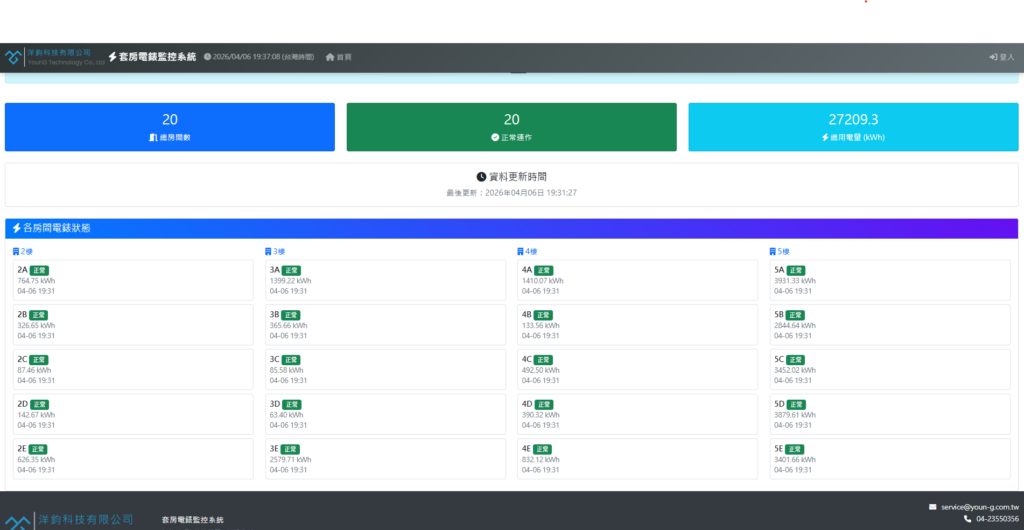Open room 2D meter card
This screenshot has width=1024, height=530.
(133, 414)
